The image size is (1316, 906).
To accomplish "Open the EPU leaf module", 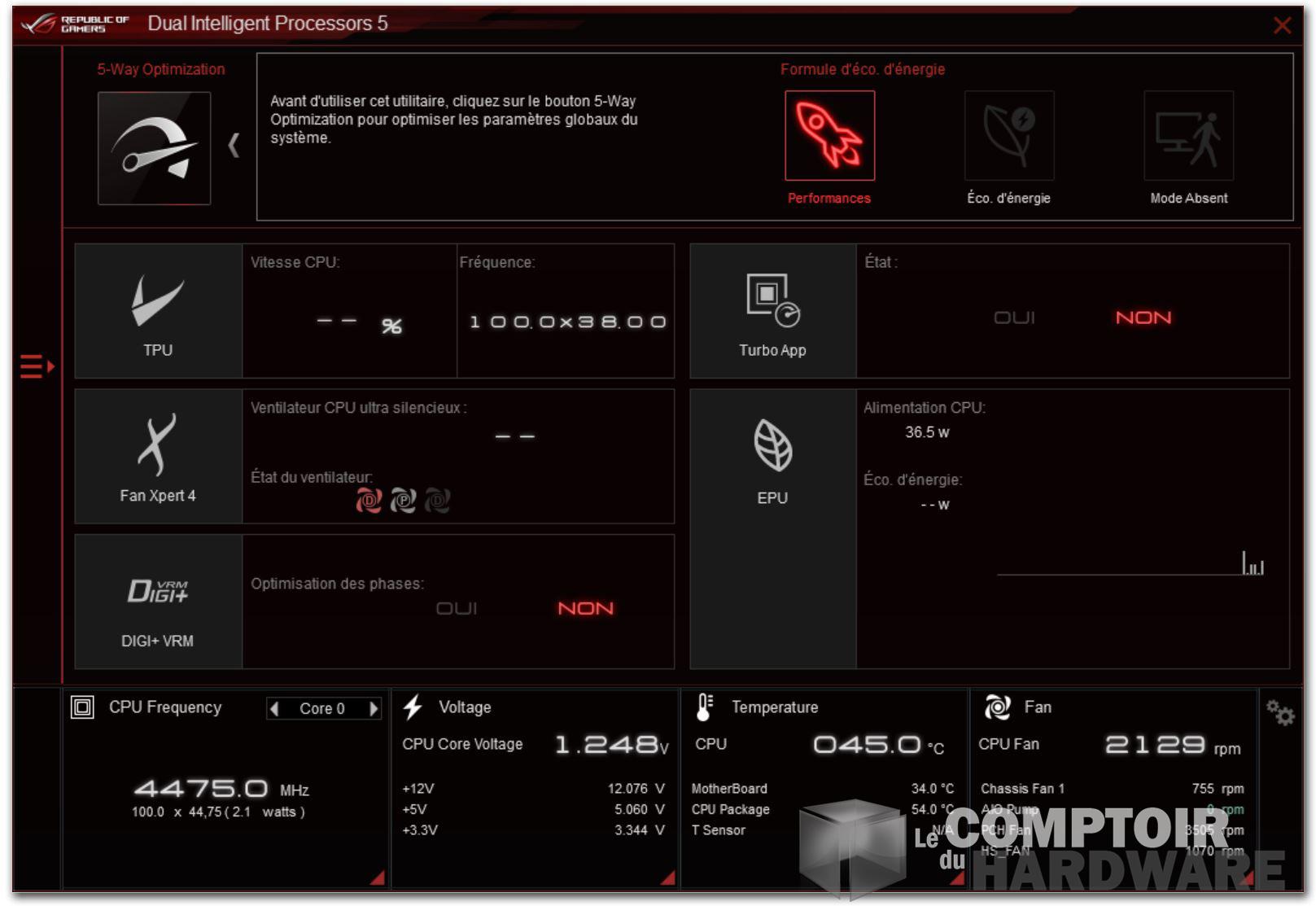I will click(772, 456).
